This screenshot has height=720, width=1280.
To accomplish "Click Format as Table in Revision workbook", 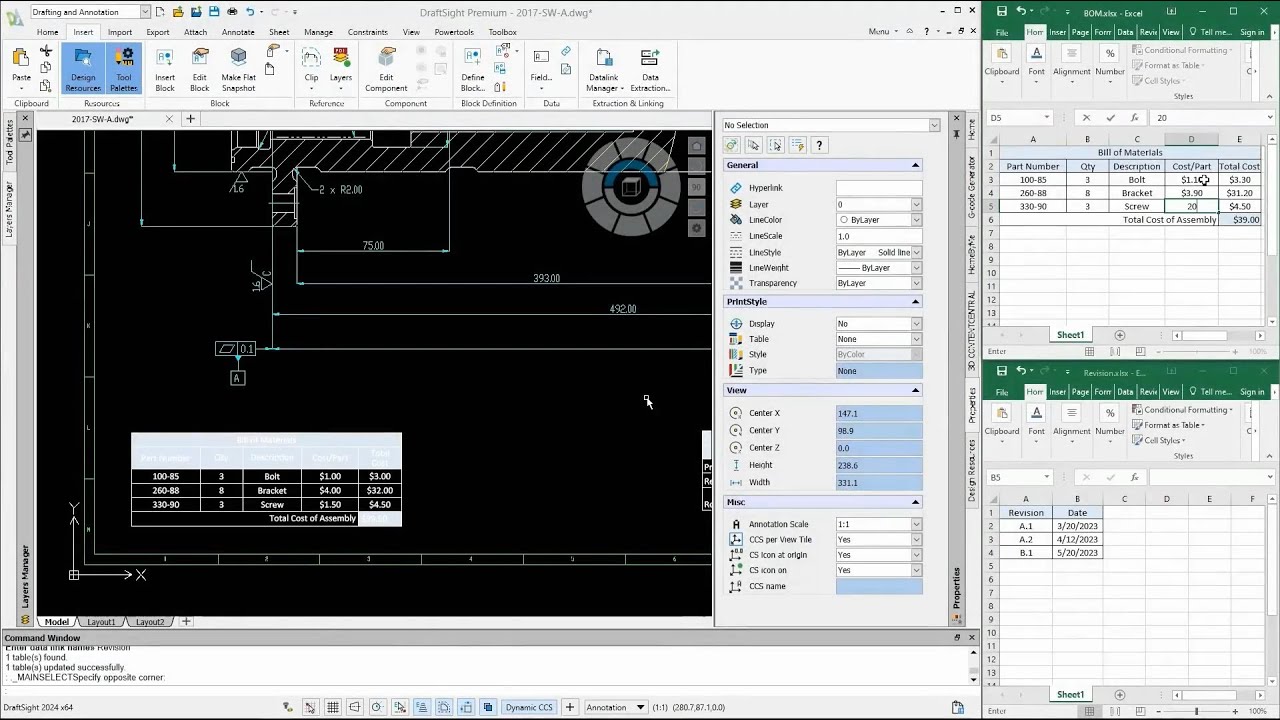I will pos(1174,425).
